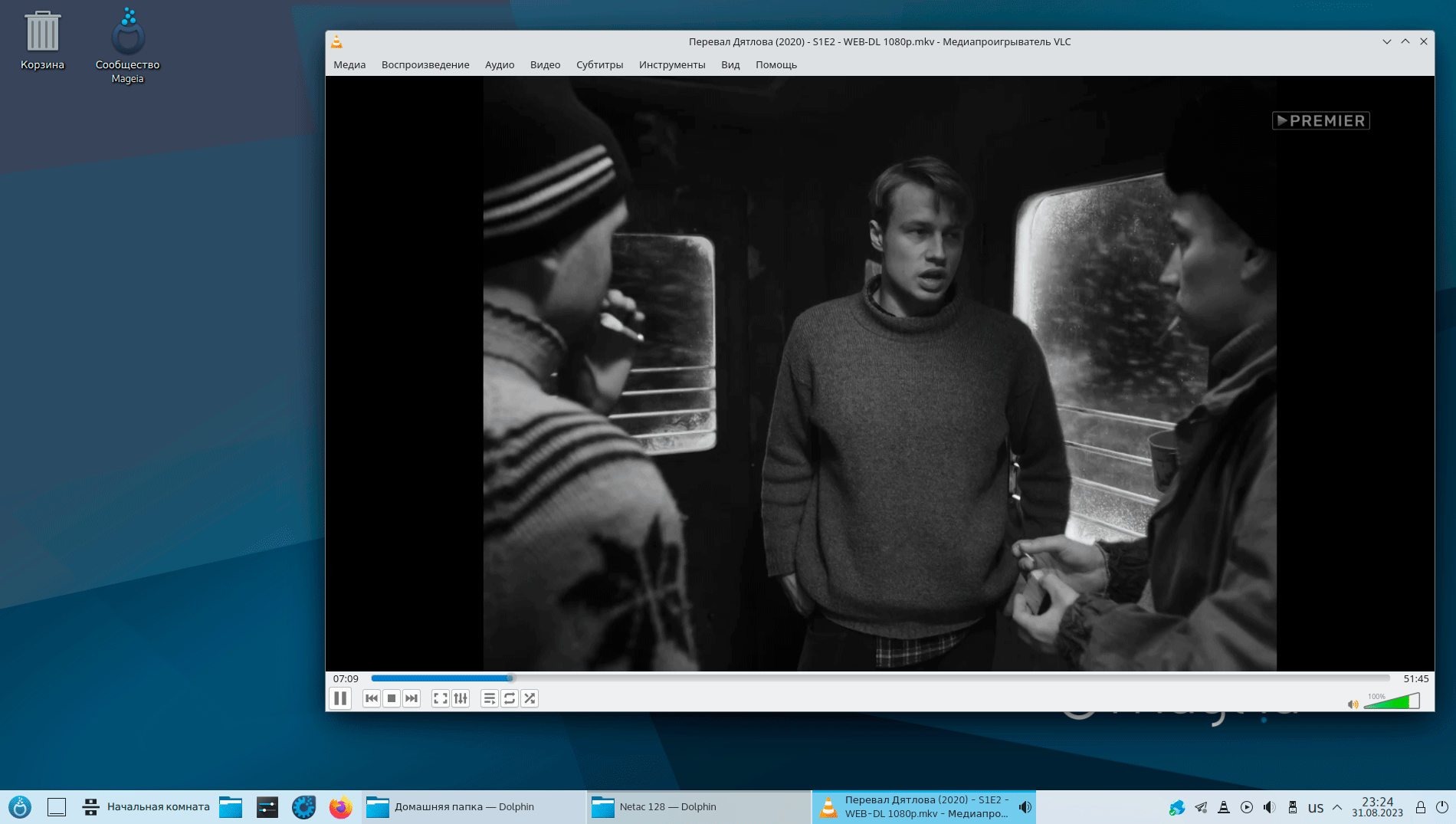Launch Firefox from the taskbar

click(x=340, y=807)
